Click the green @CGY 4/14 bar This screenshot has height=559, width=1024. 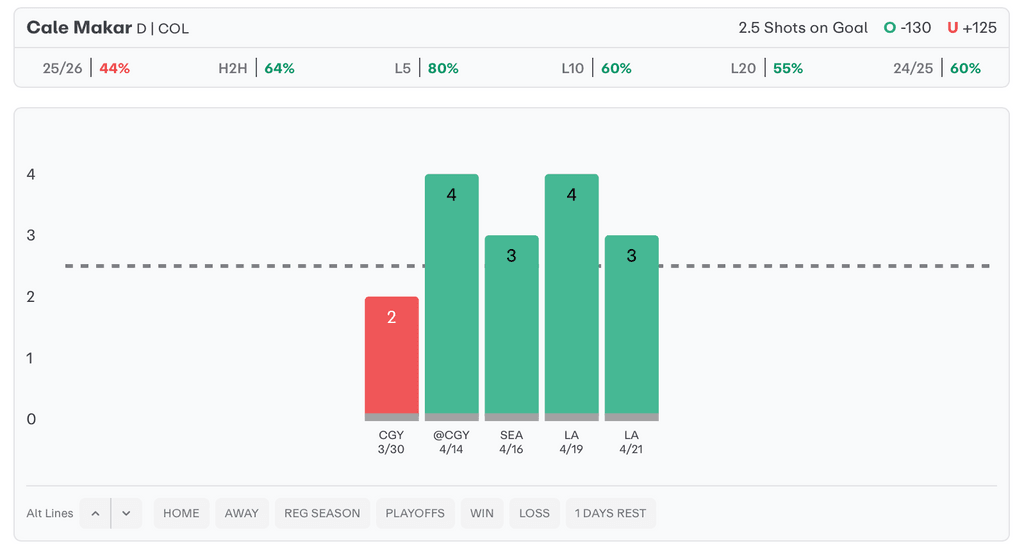[x=451, y=297]
